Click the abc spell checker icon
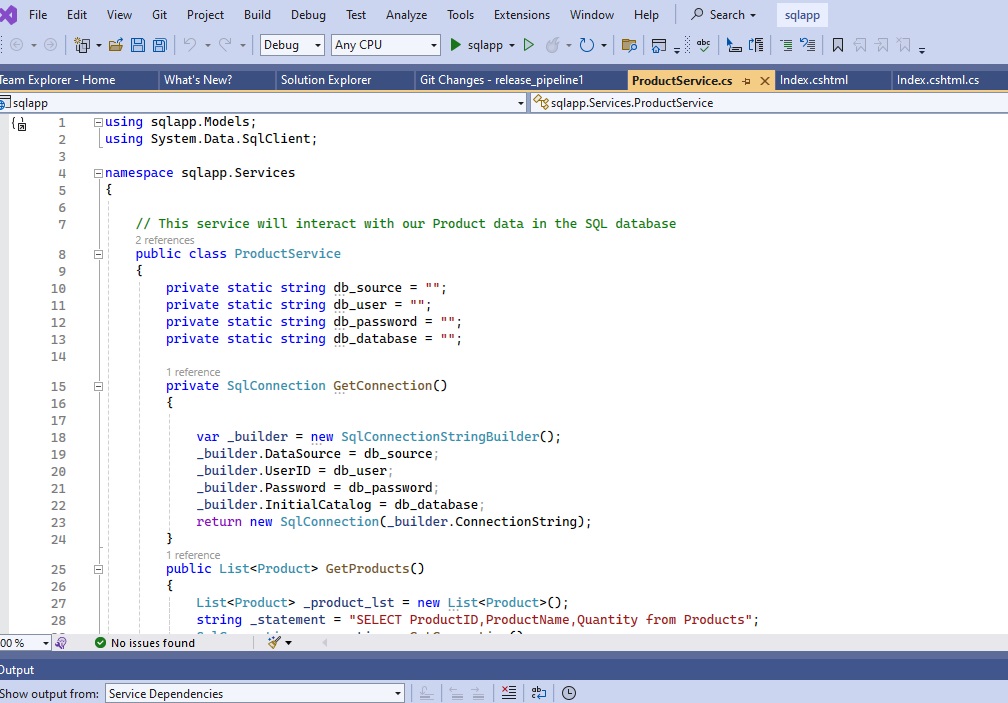The height and width of the screenshot is (703, 1008). (704, 45)
